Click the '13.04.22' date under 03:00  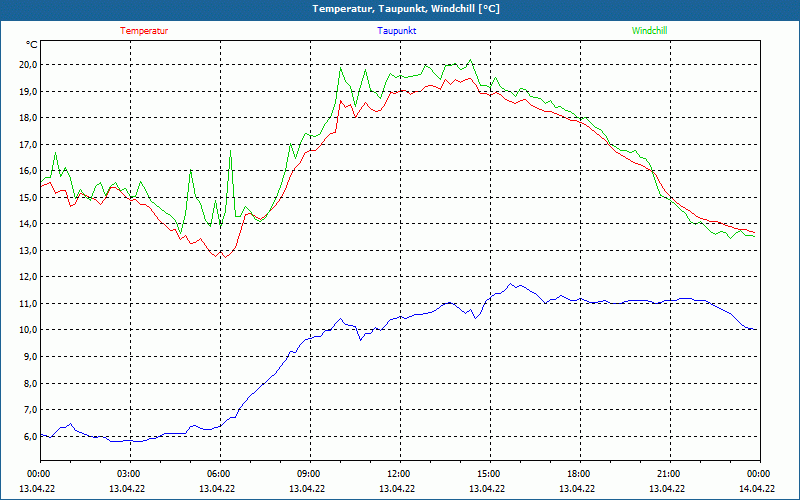click(x=127, y=488)
